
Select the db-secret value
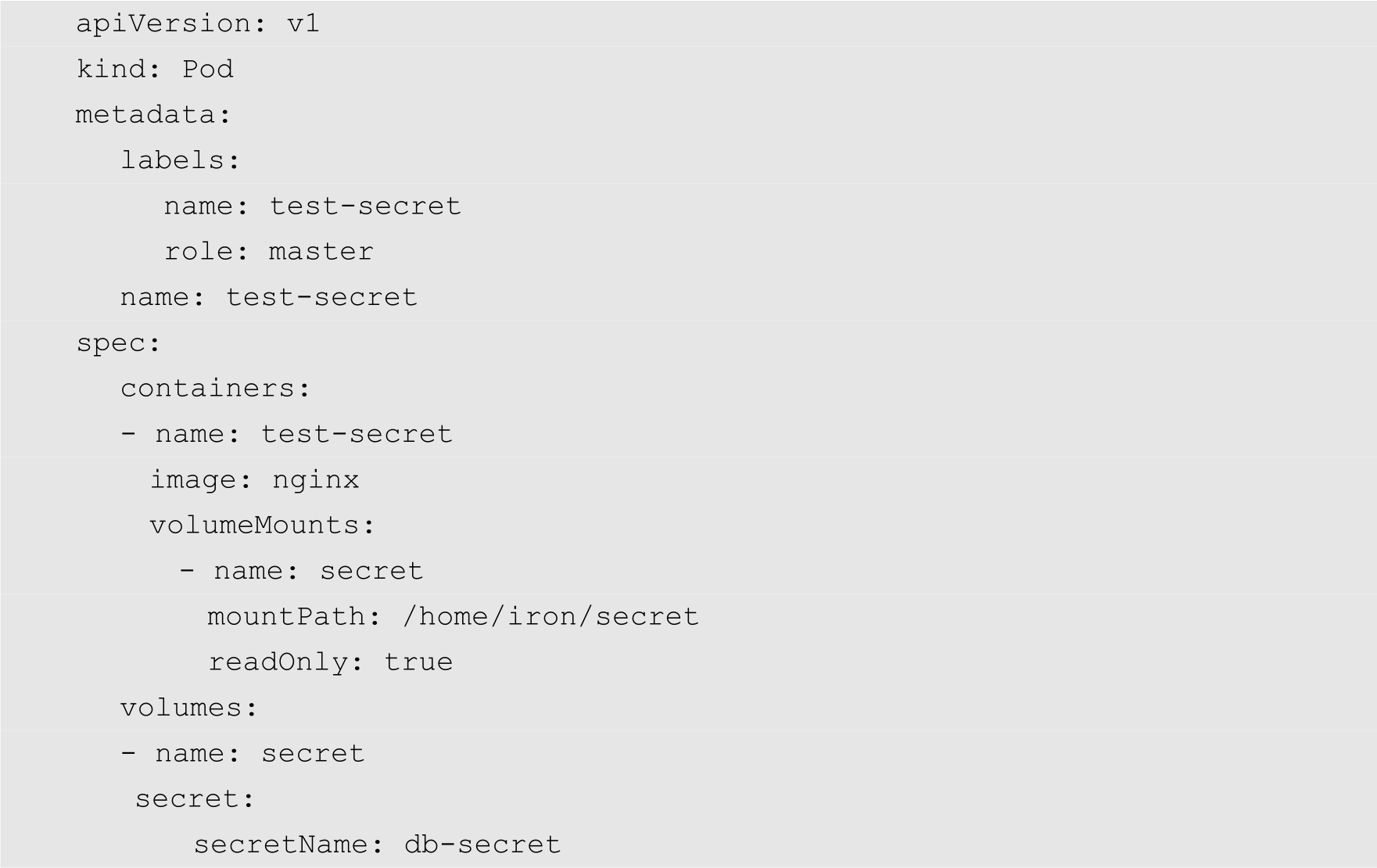(482, 845)
